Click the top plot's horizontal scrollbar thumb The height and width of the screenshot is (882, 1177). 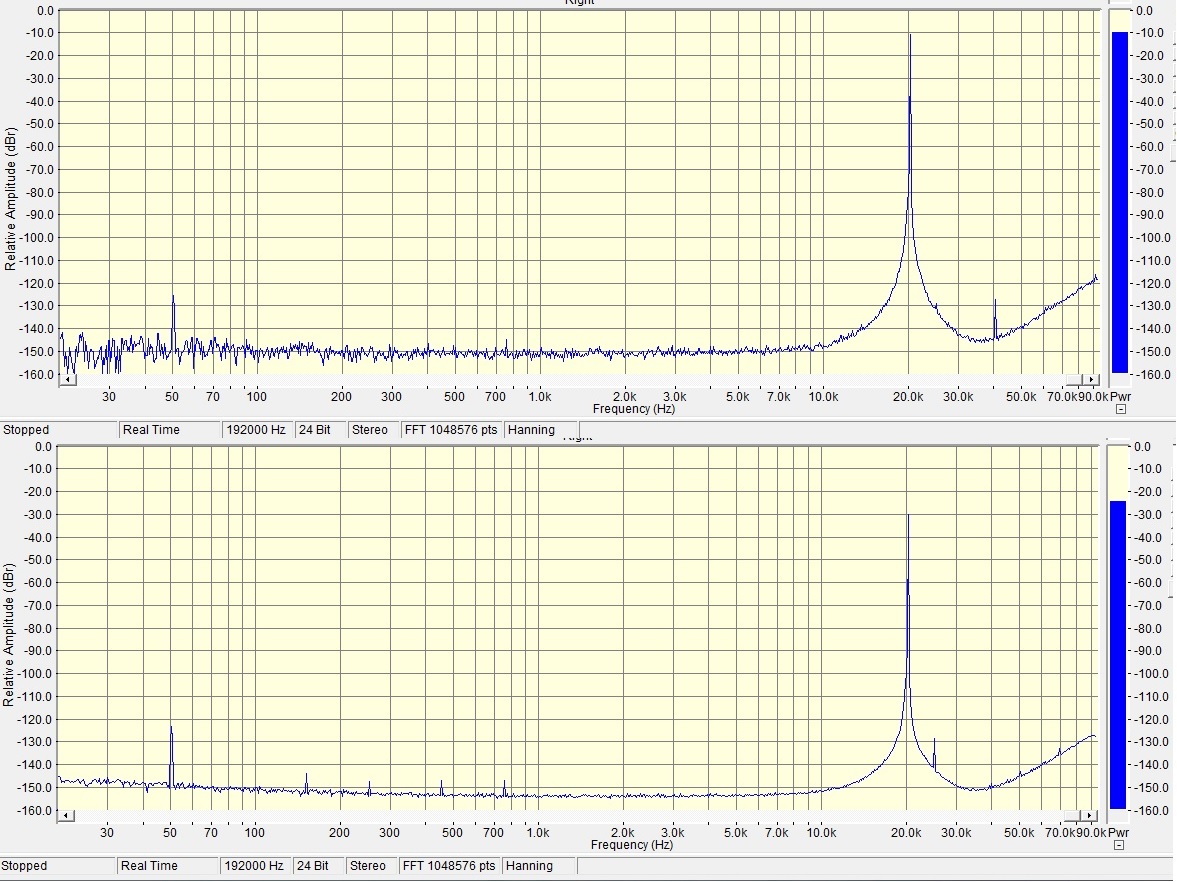point(1075,380)
